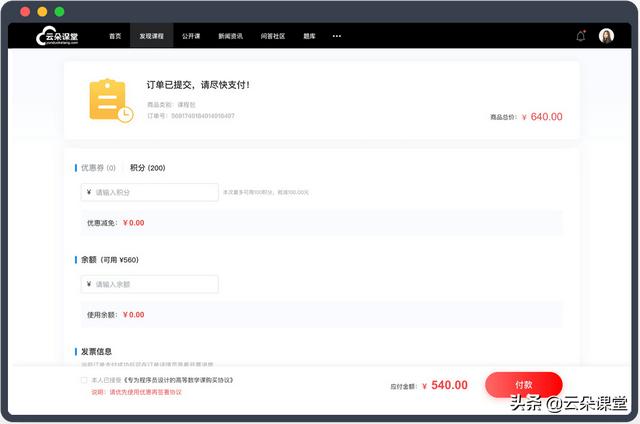Check the 本人已接受 agreement checkbox
640x424 pixels.
(x=83, y=381)
